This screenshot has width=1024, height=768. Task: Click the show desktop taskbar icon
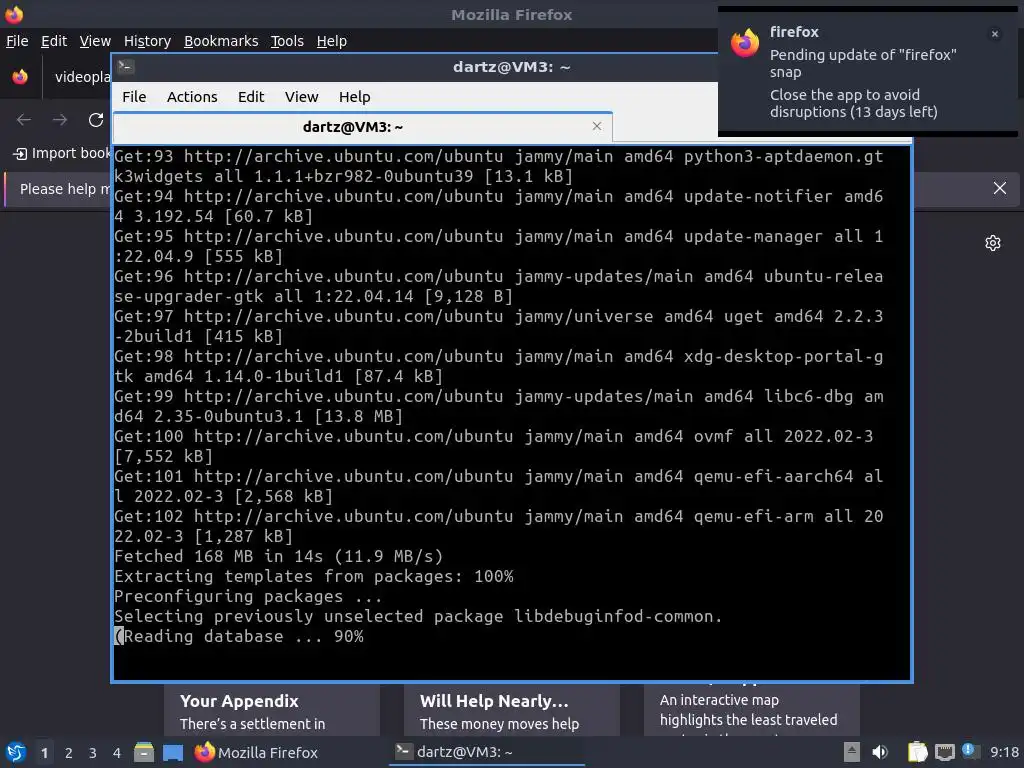click(x=173, y=752)
